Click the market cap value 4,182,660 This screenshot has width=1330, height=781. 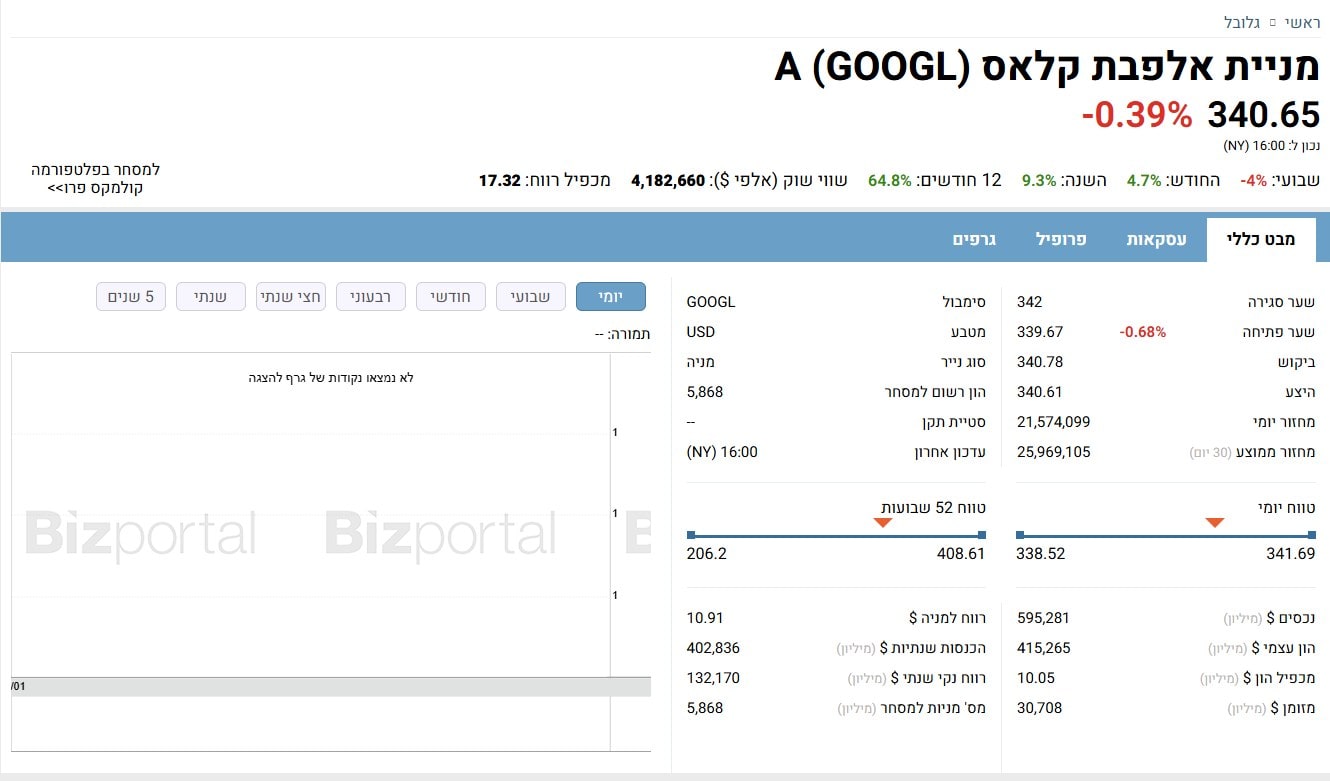[x=668, y=181]
